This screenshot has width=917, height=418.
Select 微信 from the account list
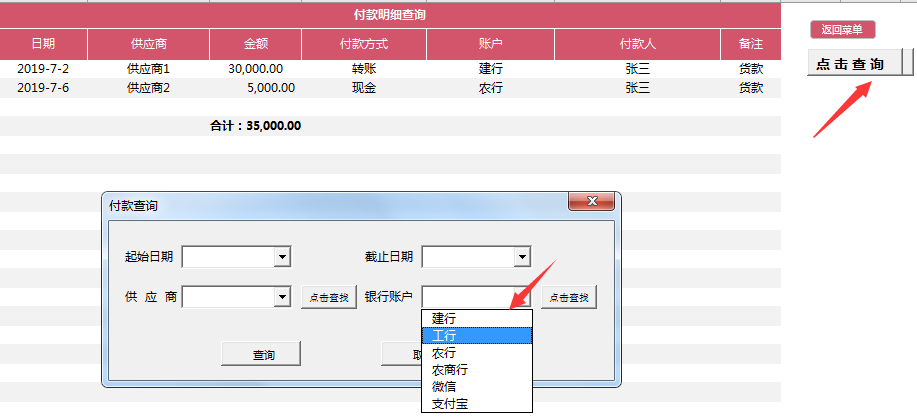coord(477,387)
